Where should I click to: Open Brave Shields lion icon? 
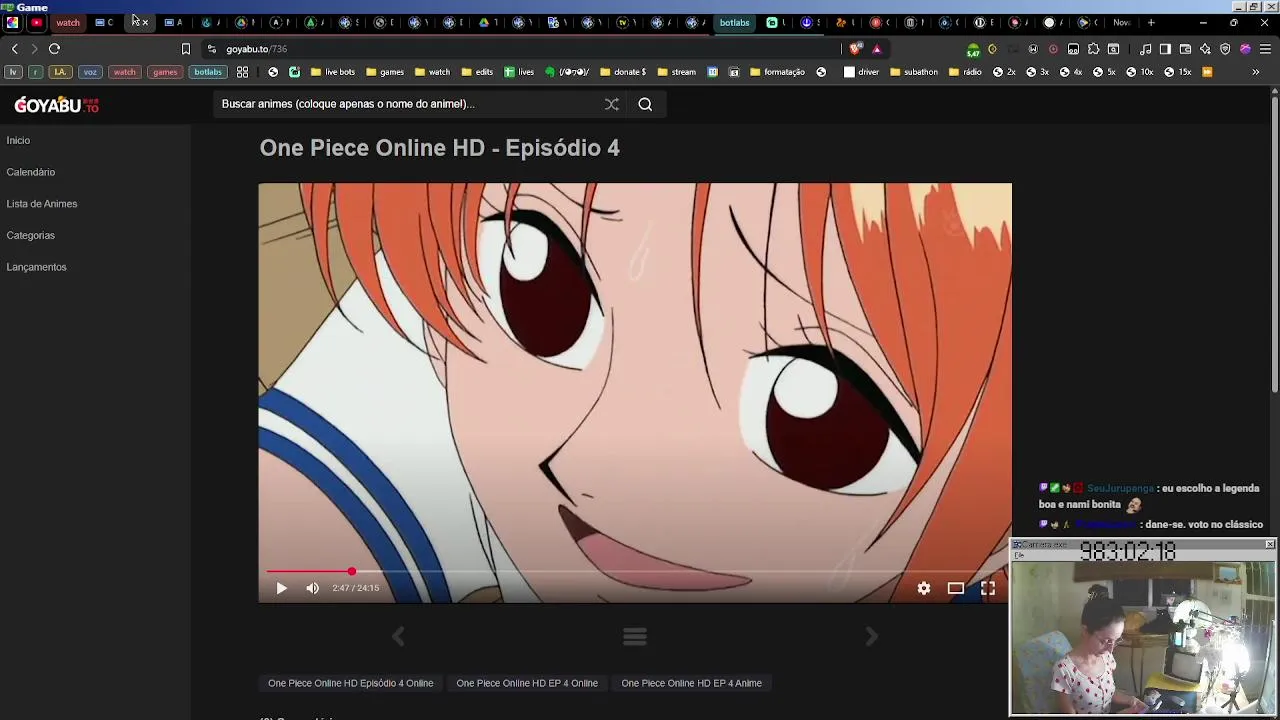tap(855, 49)
